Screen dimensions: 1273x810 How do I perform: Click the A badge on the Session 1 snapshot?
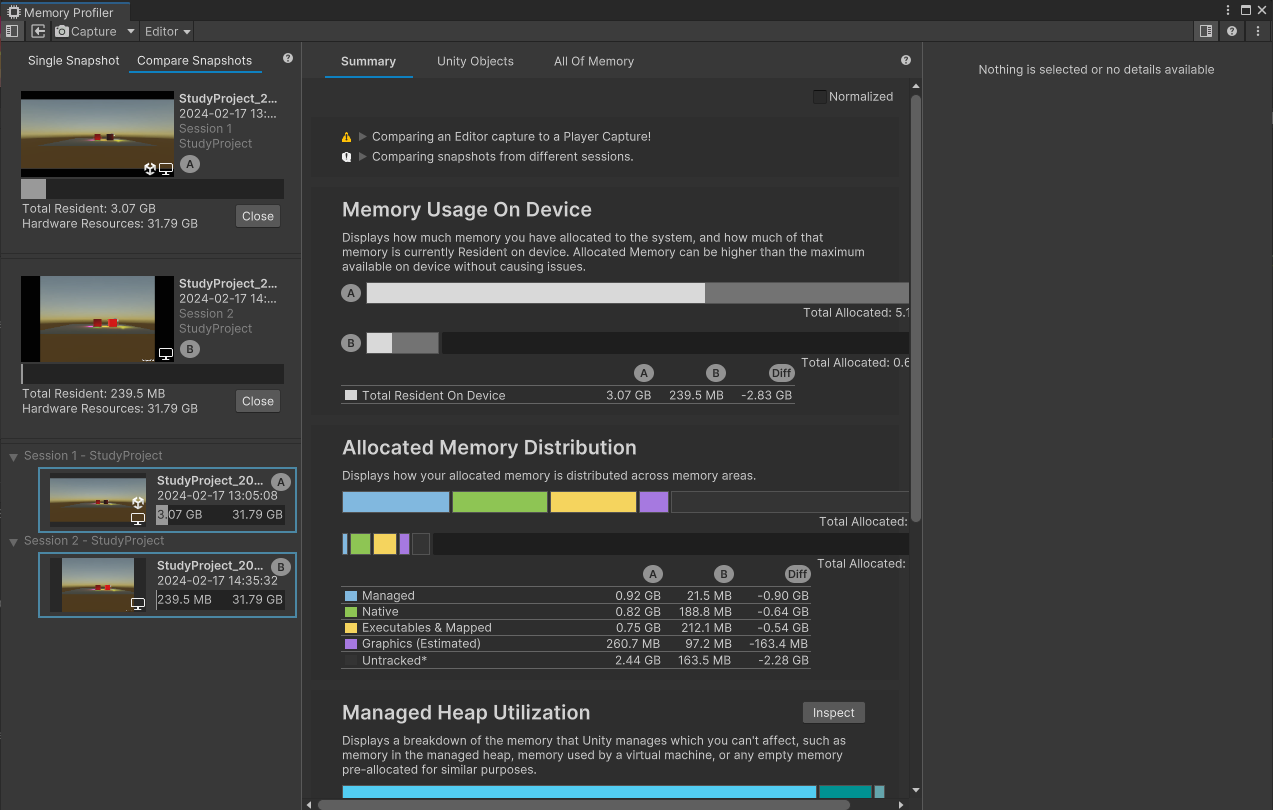(x=281, y=482)
